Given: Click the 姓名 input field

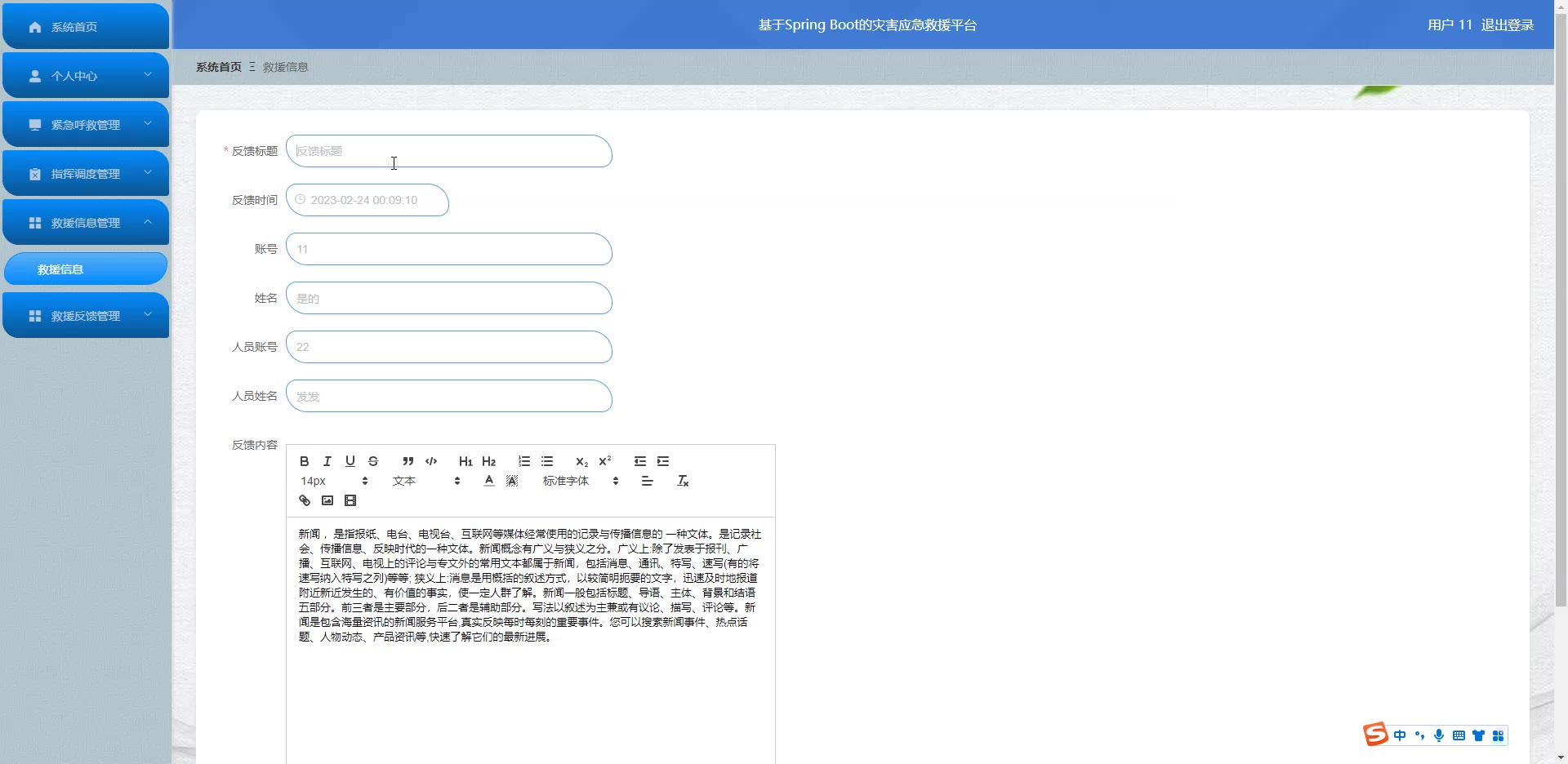Looking at the screenshot, I should [x=449, y=298].
